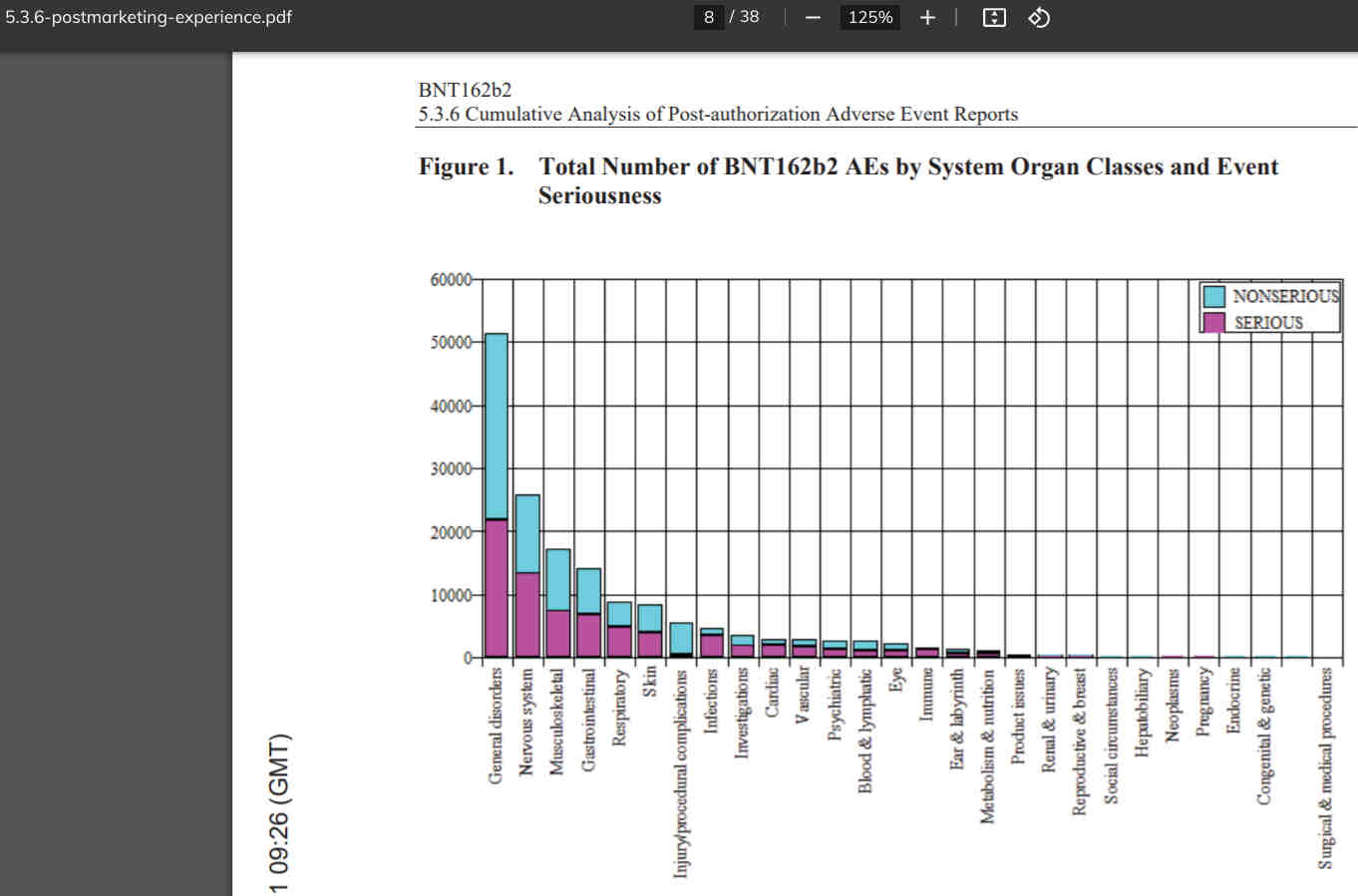Click the SERIOUS magenta legend swatch

1213,322
